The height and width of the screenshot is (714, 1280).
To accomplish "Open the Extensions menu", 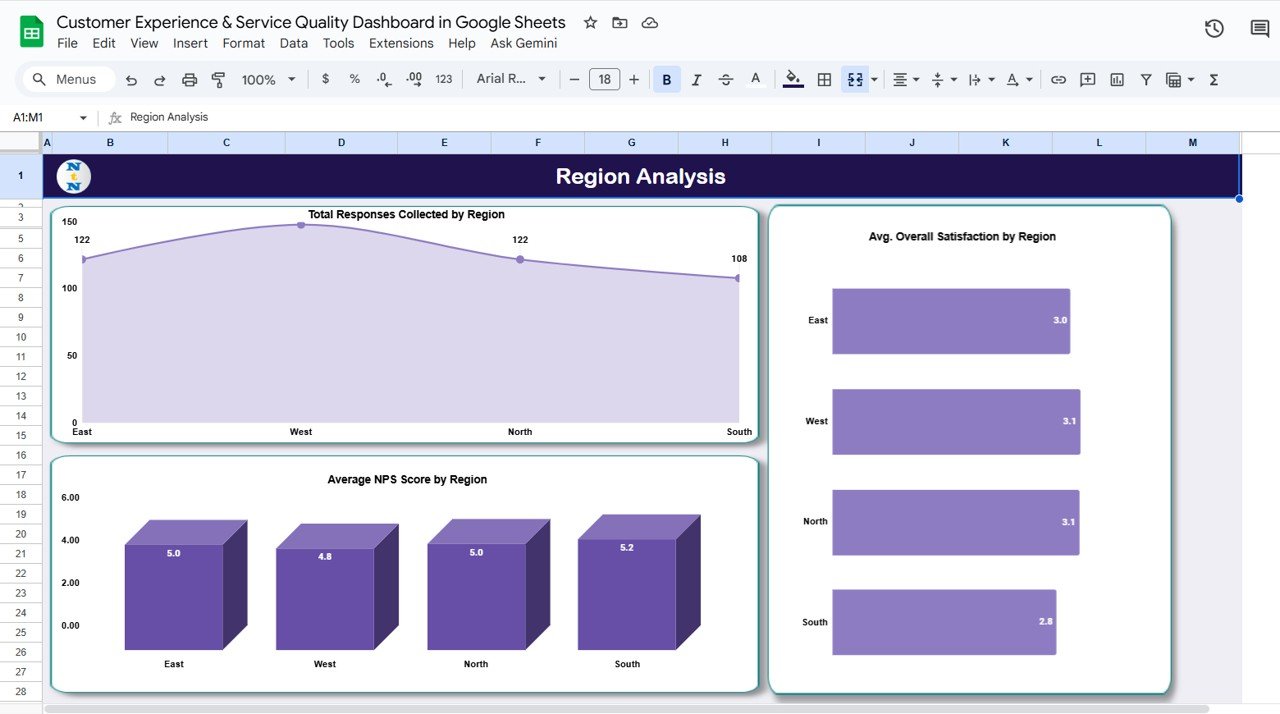I will 401,43.
